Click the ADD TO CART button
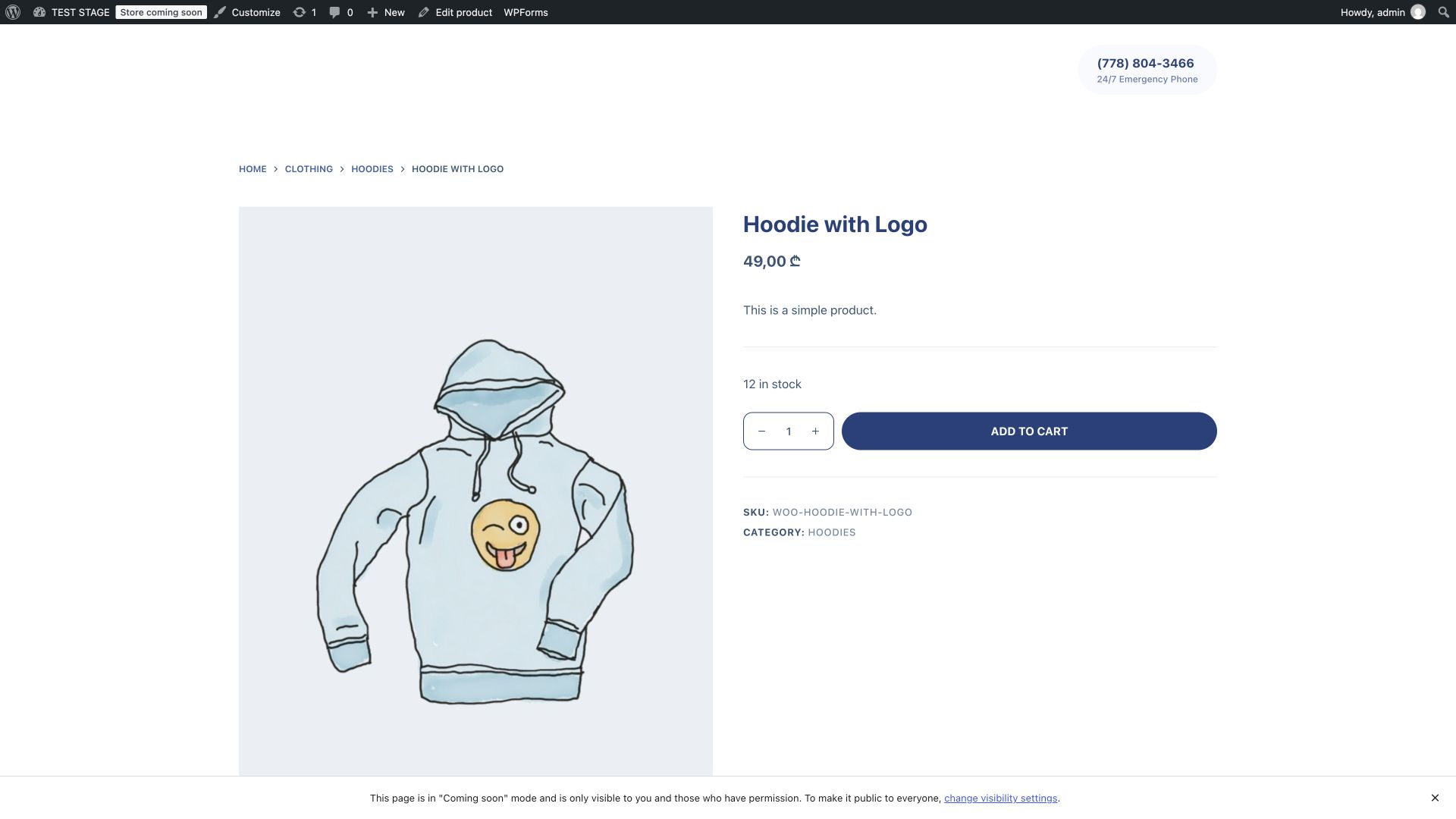 1029,431
